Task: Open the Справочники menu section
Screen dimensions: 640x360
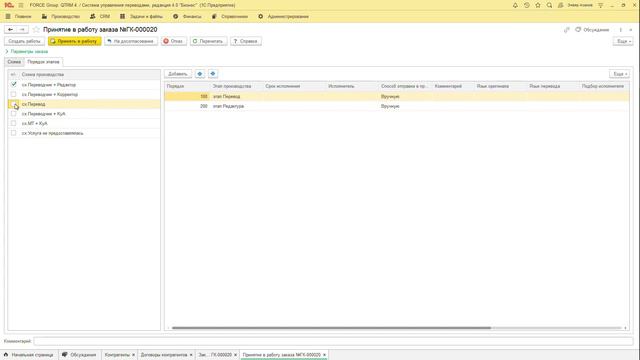Action: click(230, 16)
